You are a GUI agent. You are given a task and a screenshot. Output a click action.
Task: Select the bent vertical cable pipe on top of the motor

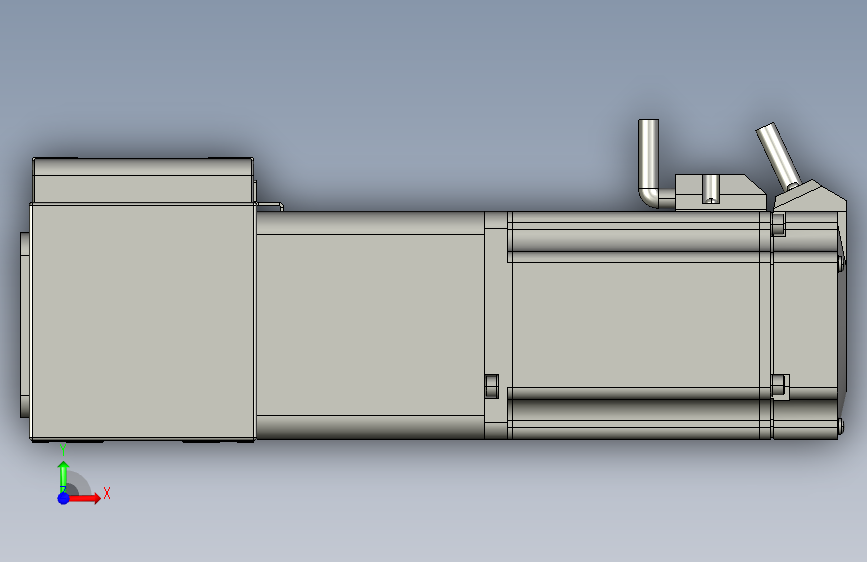(x=651, y=163)
